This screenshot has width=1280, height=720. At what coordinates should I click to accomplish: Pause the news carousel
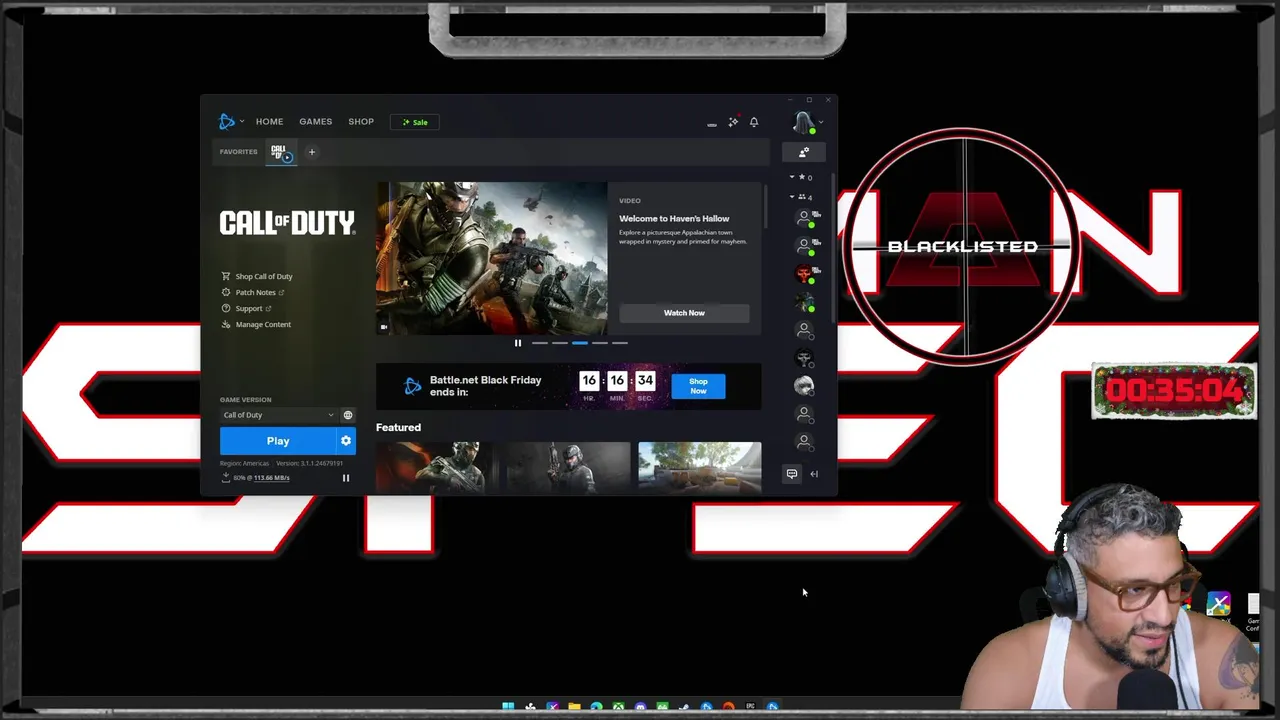pos(518,343)
